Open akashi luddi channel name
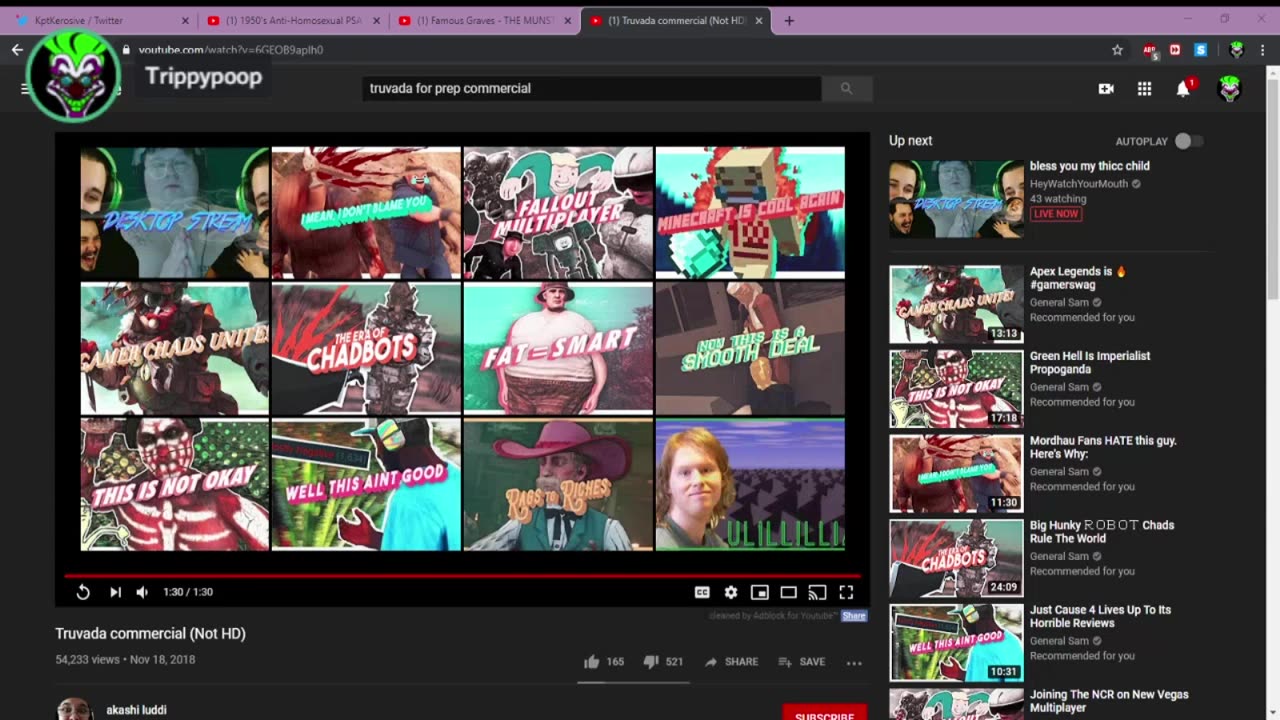 coord(136,710)
